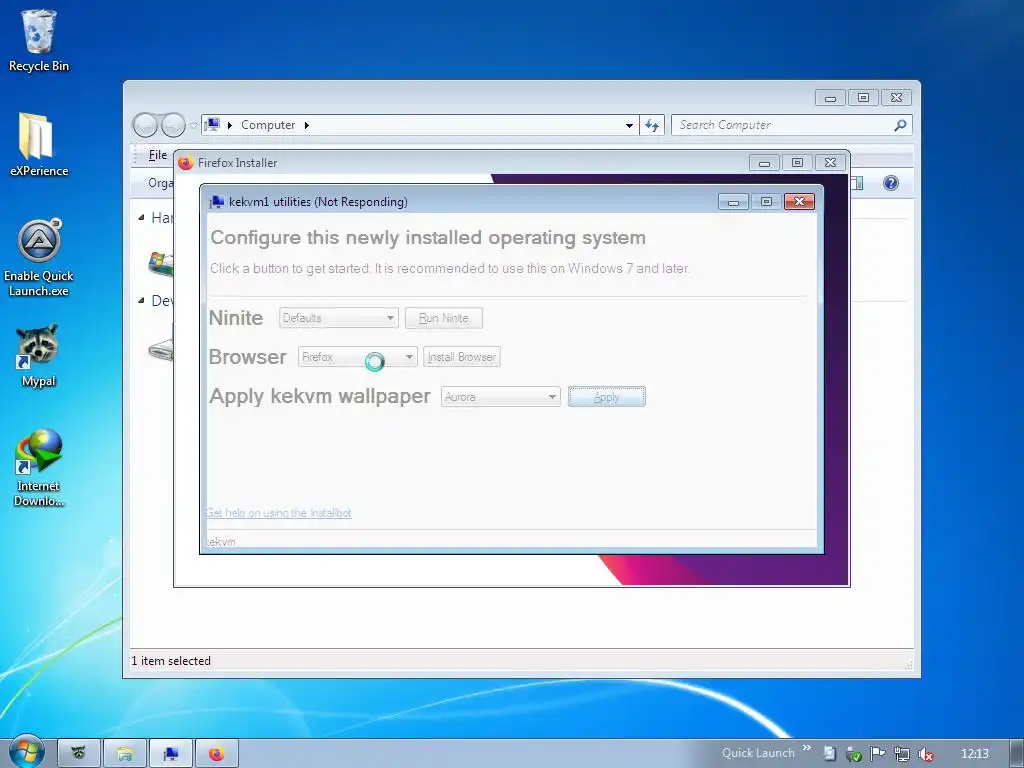This screenshot has width=1024, height=768.
Task: Click the Install Browser button
Action: click(462, 357)
